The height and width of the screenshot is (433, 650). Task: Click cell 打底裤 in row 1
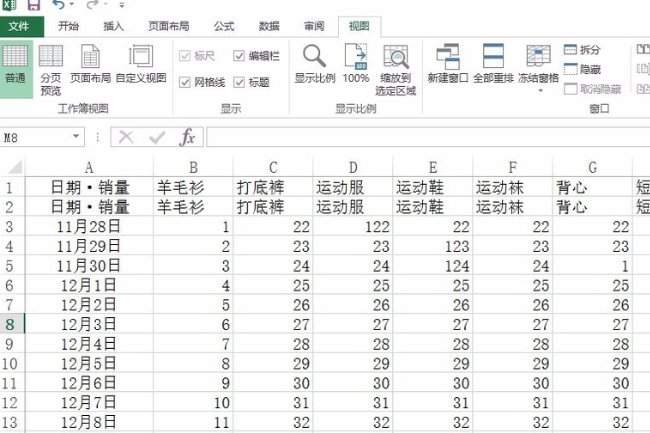273,188
